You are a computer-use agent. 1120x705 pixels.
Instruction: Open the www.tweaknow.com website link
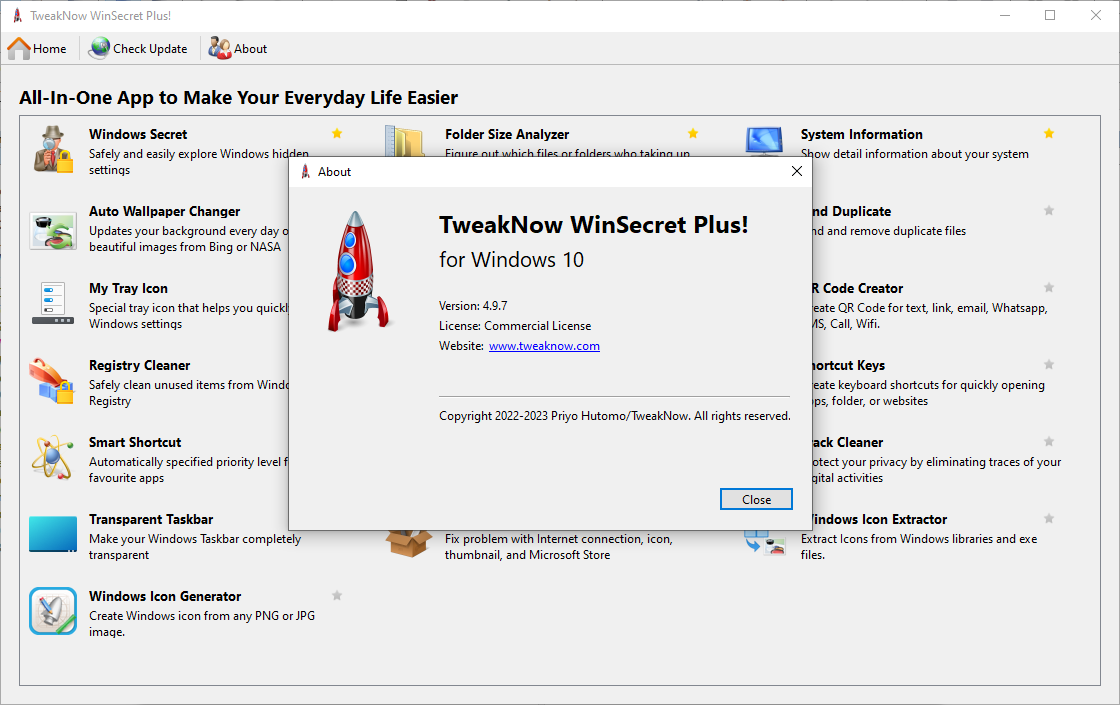pyautogui.click(x=544, y=346)
